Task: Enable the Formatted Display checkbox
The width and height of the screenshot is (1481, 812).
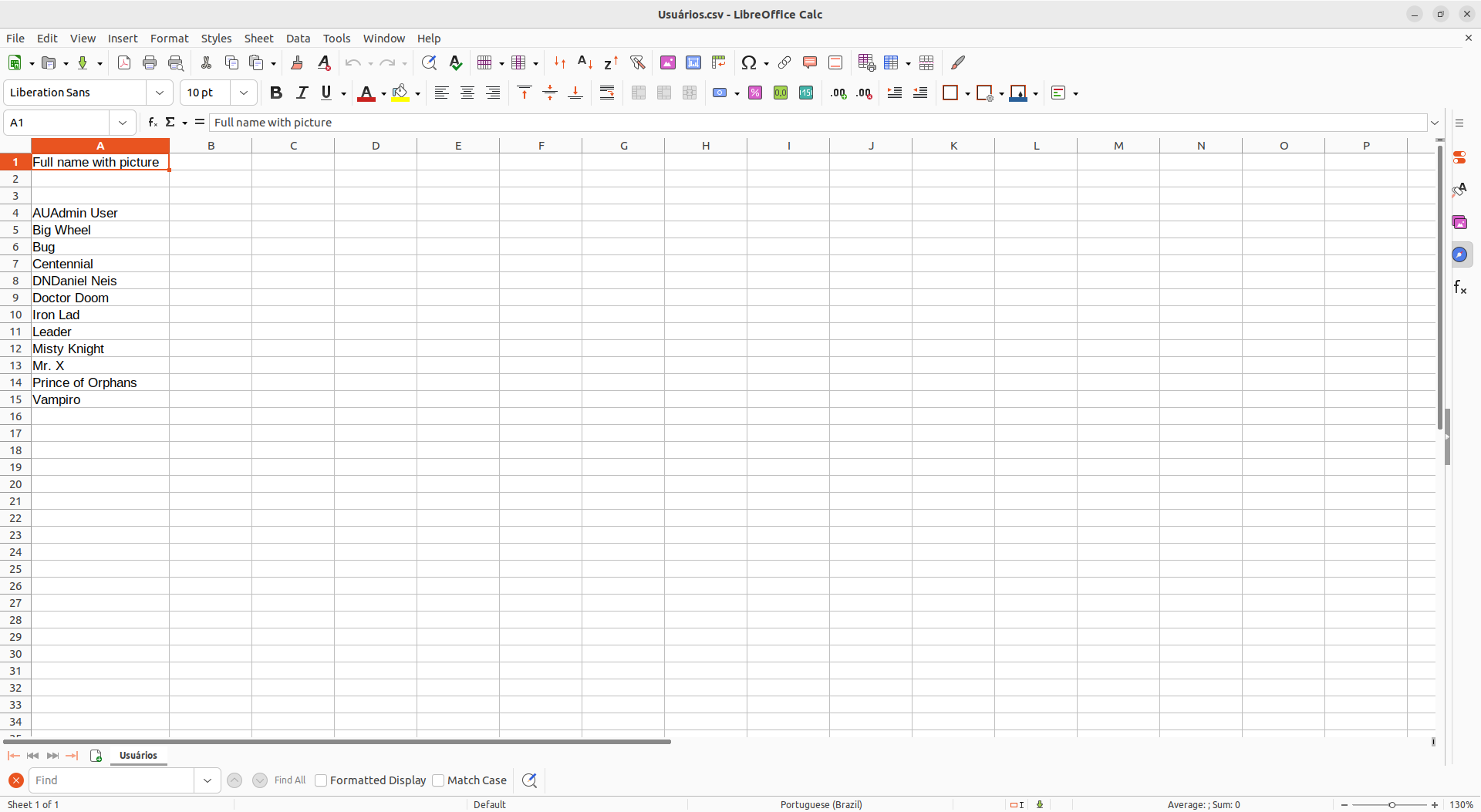Action: click(321, 780)
